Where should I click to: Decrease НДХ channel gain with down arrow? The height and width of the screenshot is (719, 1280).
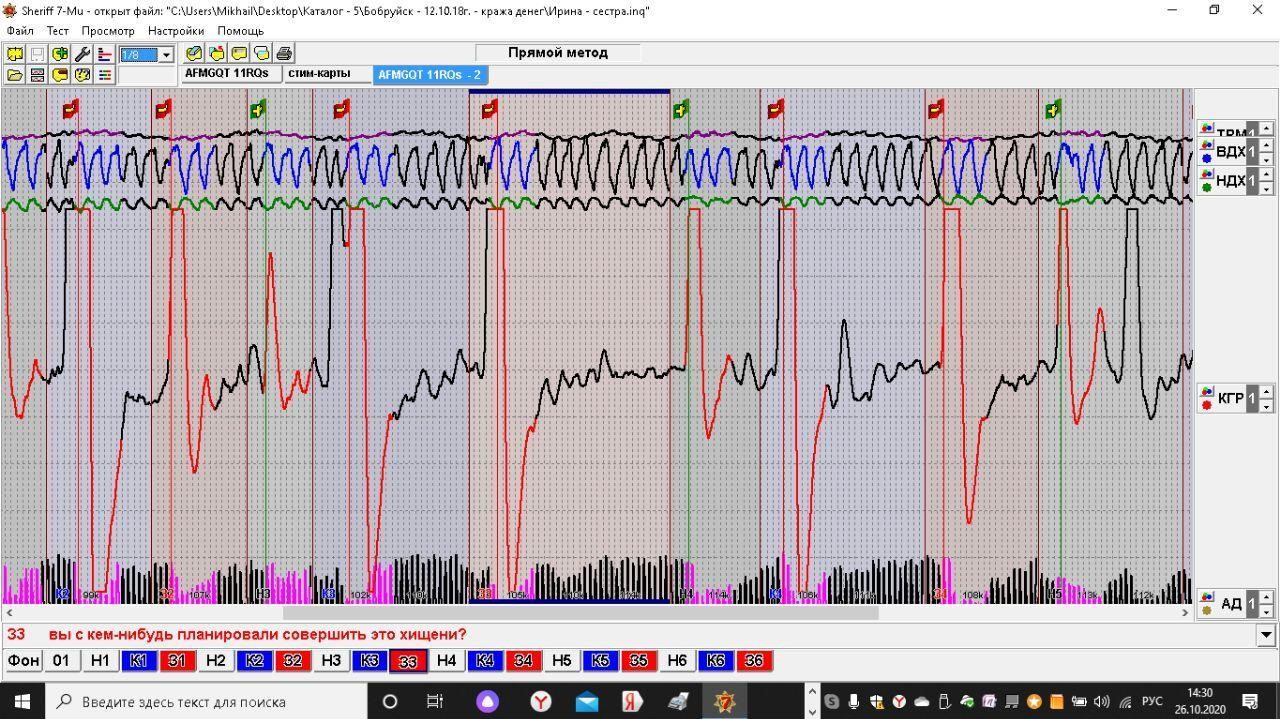pyautogui.click(x=1266, y=188)
